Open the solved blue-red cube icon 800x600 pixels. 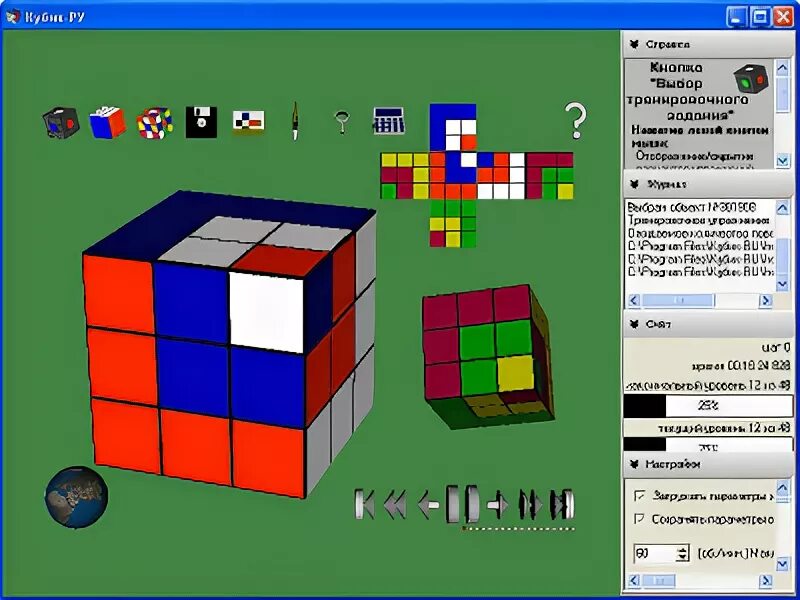tap(108, 122)
